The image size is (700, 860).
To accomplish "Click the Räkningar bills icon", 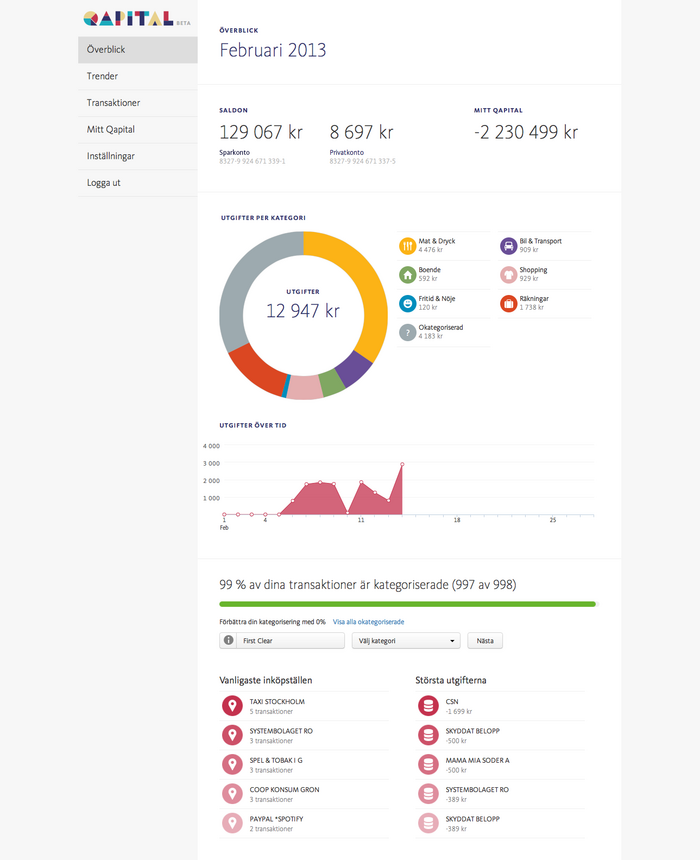I will 509,303.
